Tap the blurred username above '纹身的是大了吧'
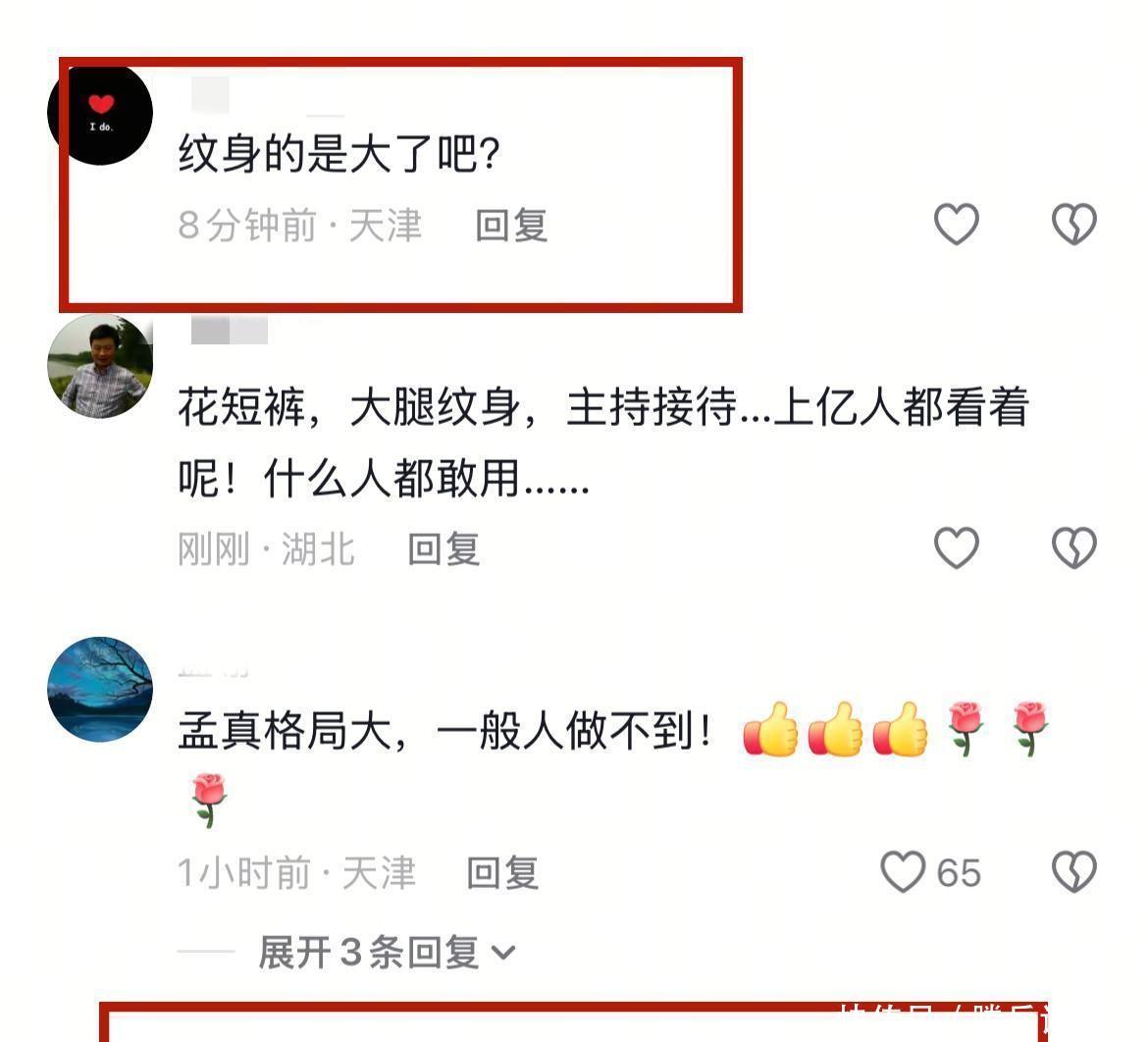 tap(210, 95)
